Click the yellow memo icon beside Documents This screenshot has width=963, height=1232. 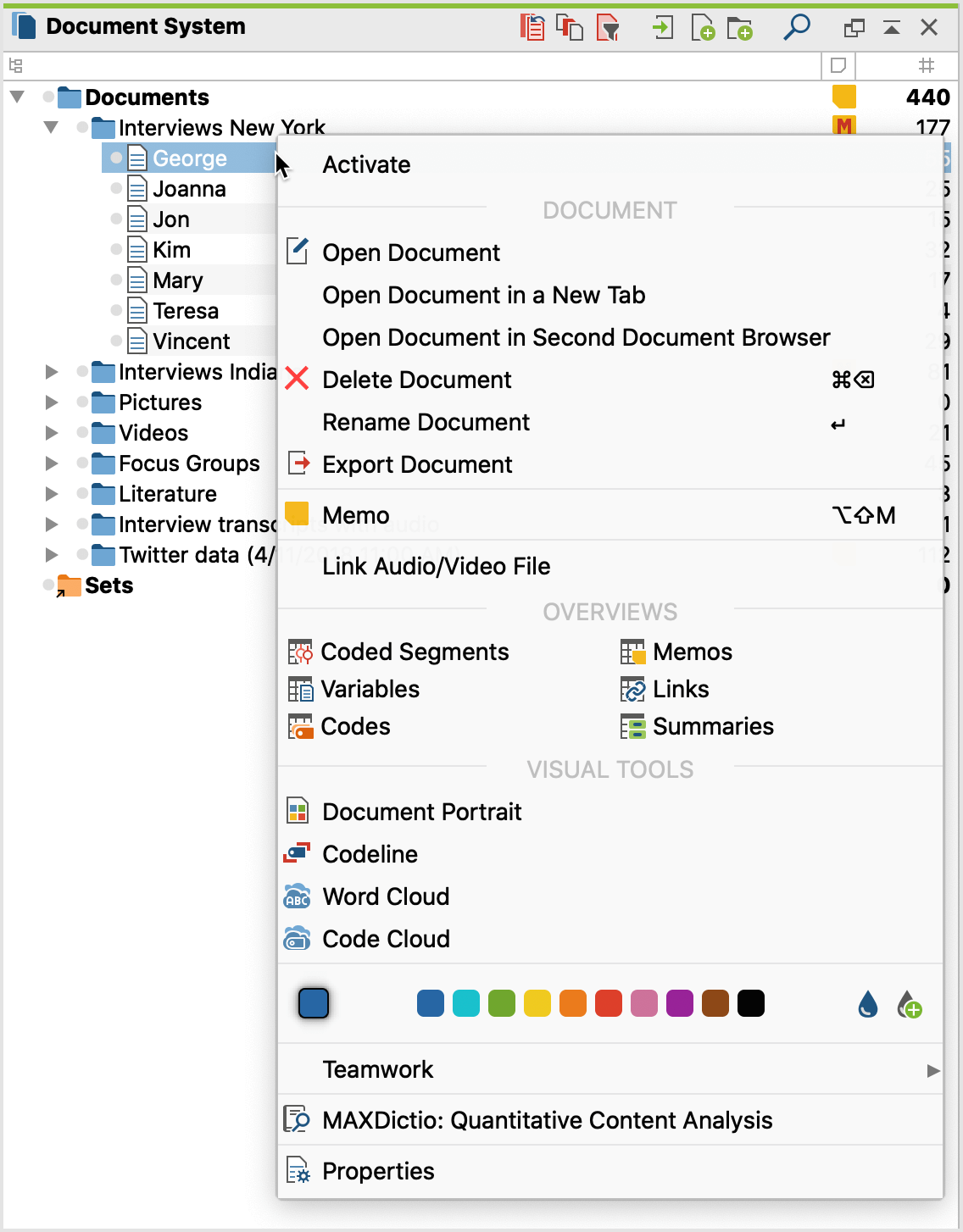(843, 97)
